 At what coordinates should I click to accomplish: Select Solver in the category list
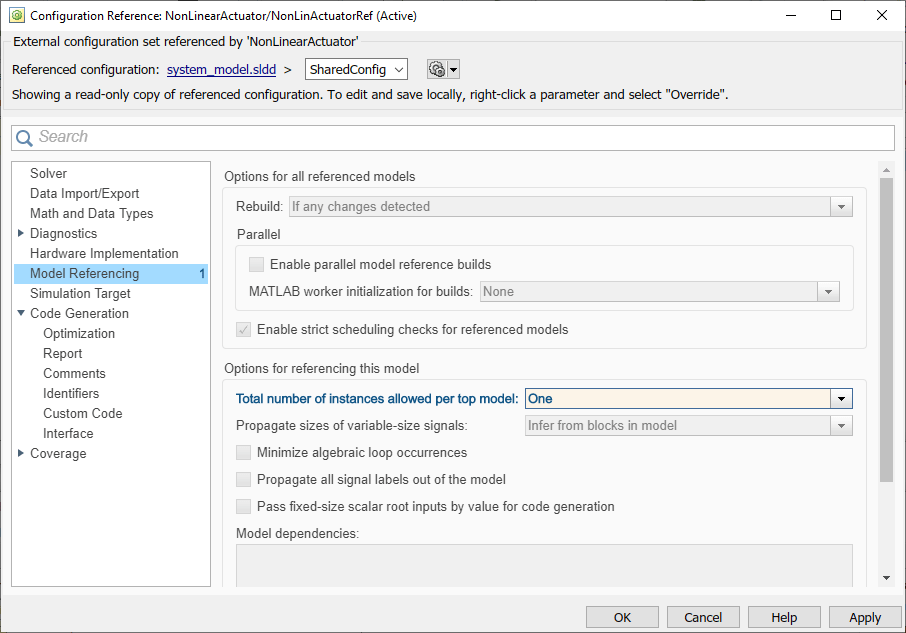coord(48,173)
